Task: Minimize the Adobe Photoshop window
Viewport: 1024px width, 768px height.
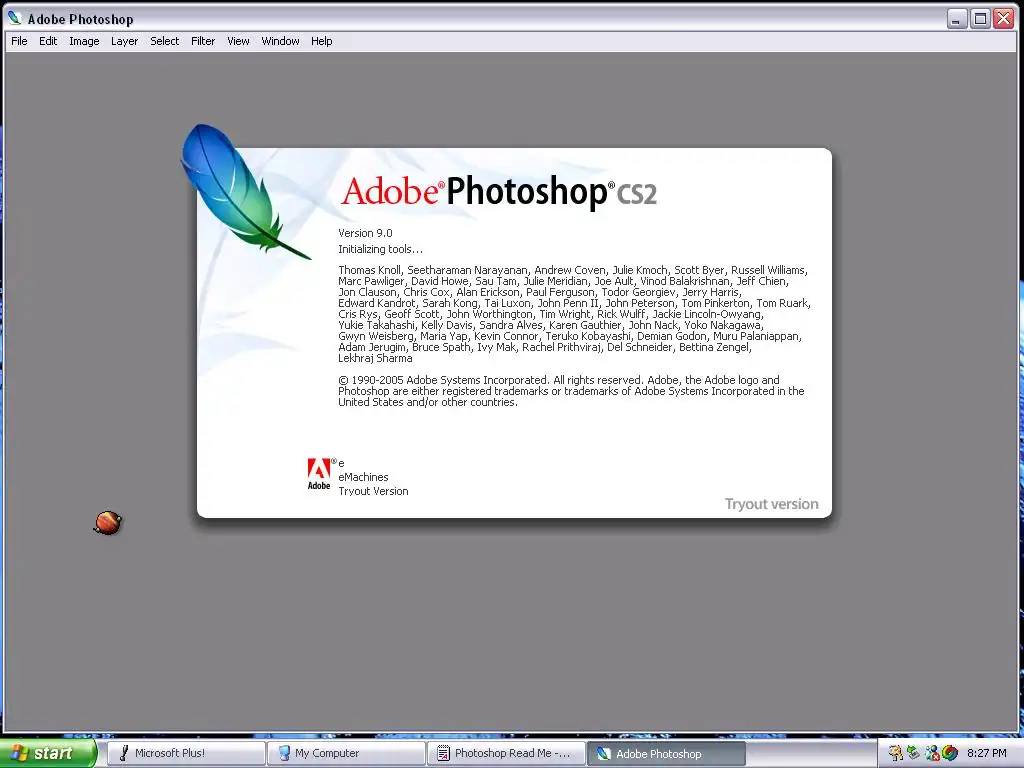Action: 957,19
